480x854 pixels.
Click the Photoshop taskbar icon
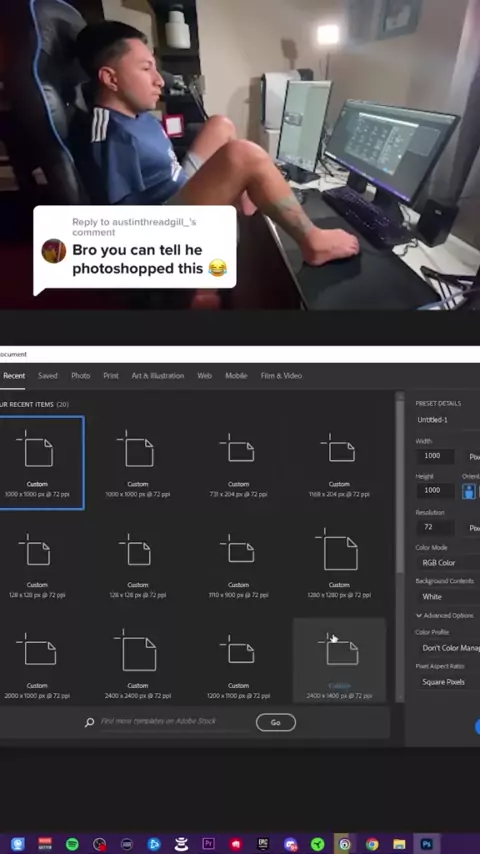click(427, 844)
